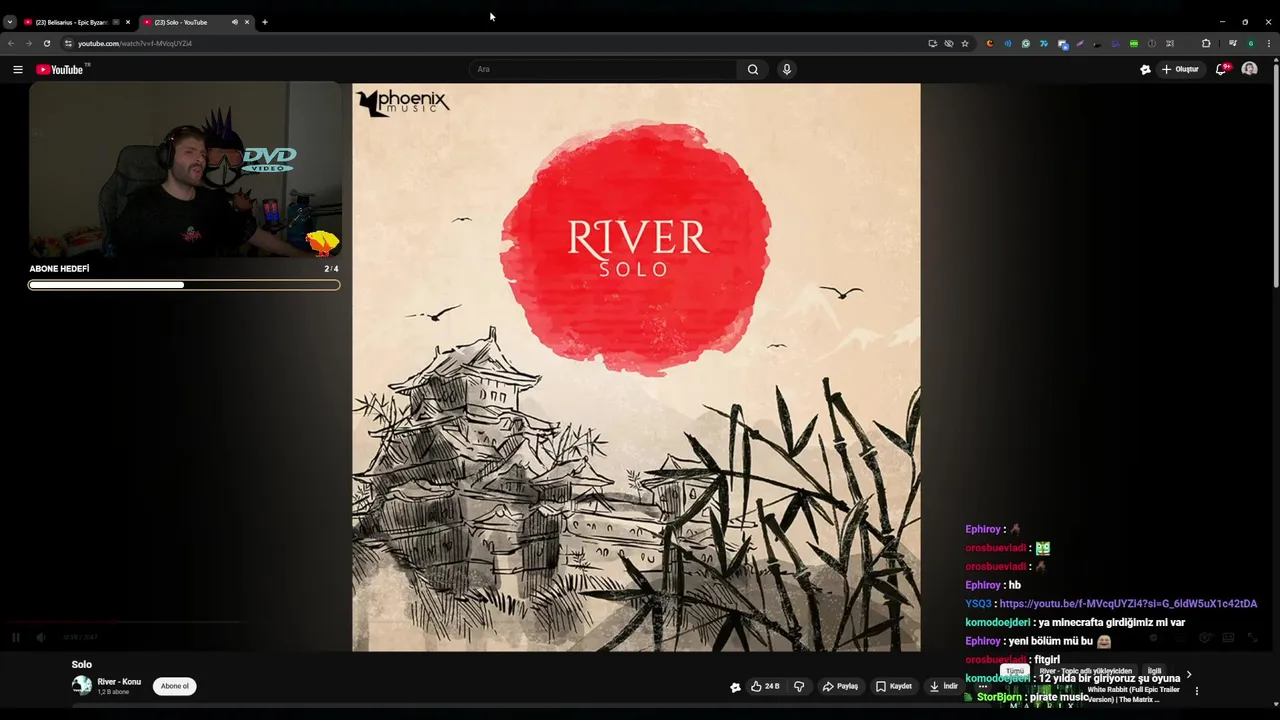Screen dimensions: 1280x720
Task: Mute the Solo tab via speaker icon
Action: [235, 22]
